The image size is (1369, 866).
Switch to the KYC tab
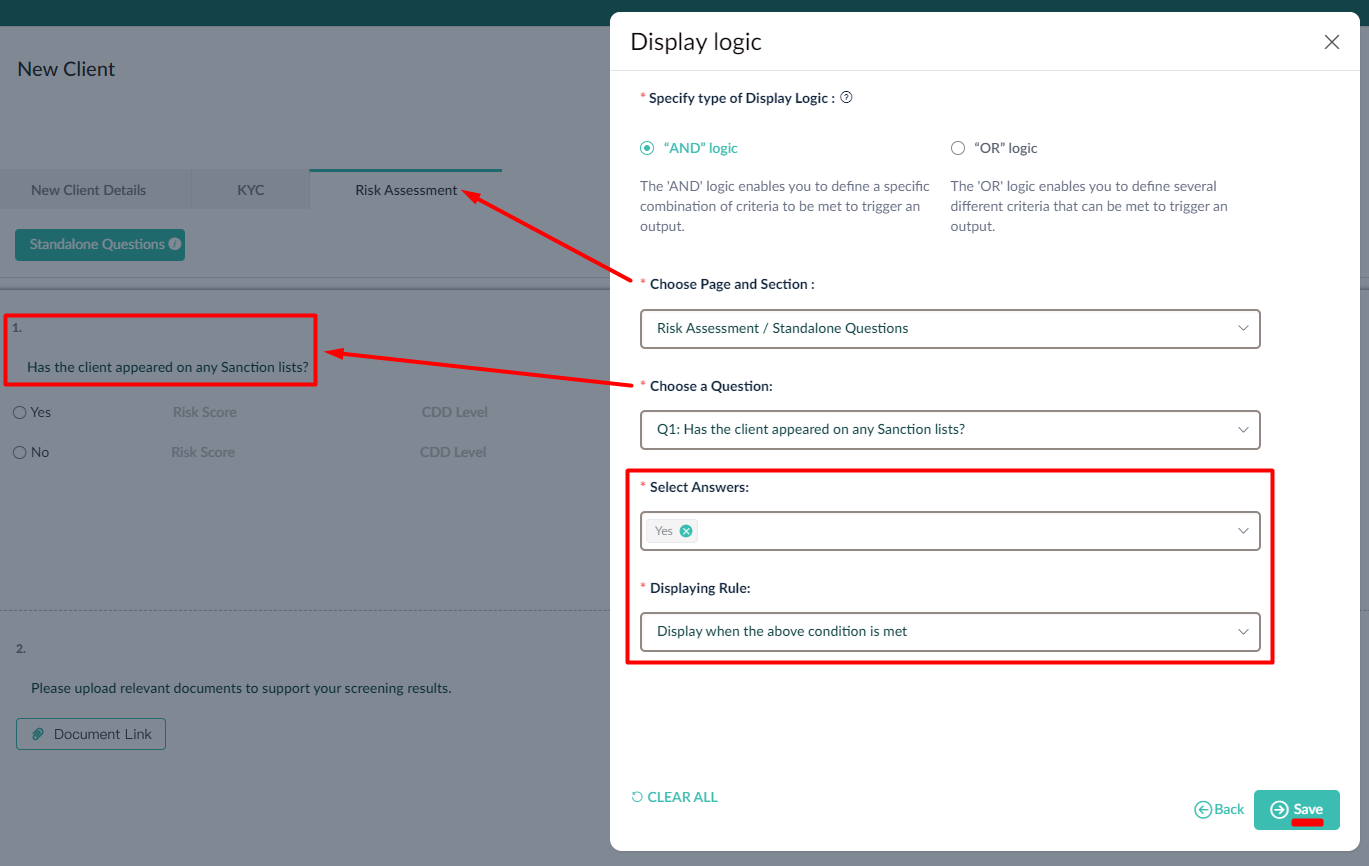[251, 190]
